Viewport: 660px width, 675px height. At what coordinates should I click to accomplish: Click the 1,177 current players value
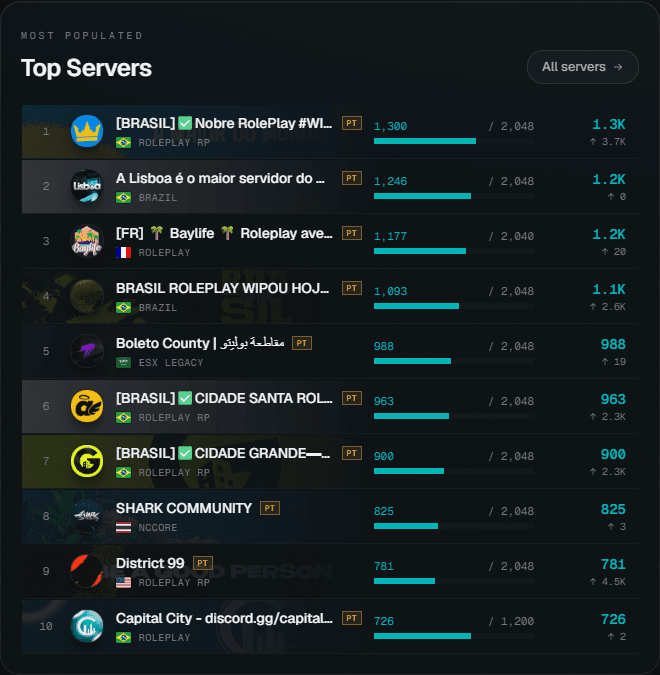coord(390,236)
